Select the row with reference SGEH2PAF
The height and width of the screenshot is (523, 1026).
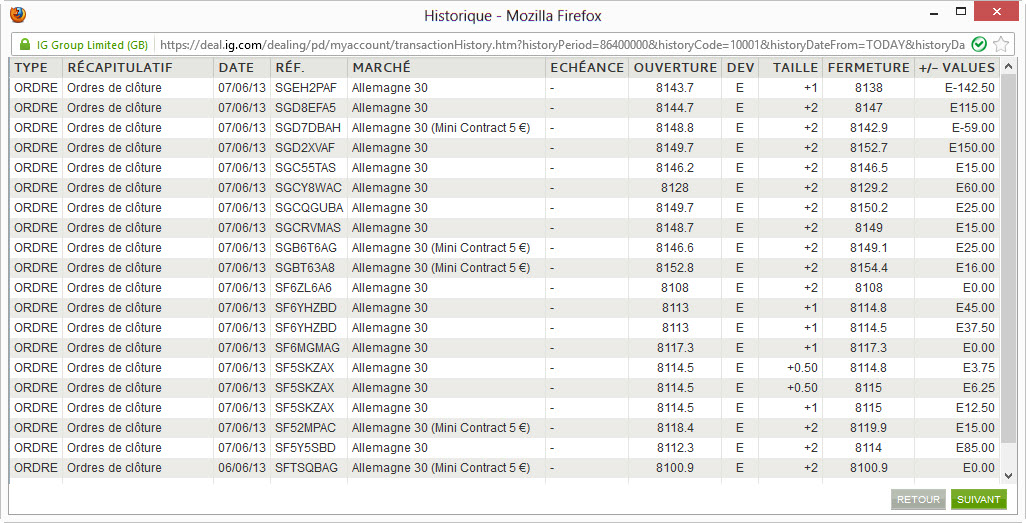point(504,88)
